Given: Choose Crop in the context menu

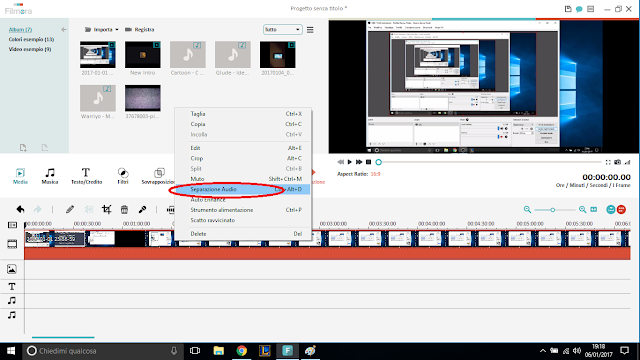Looking at the screenshot, I should click(242, 158).
